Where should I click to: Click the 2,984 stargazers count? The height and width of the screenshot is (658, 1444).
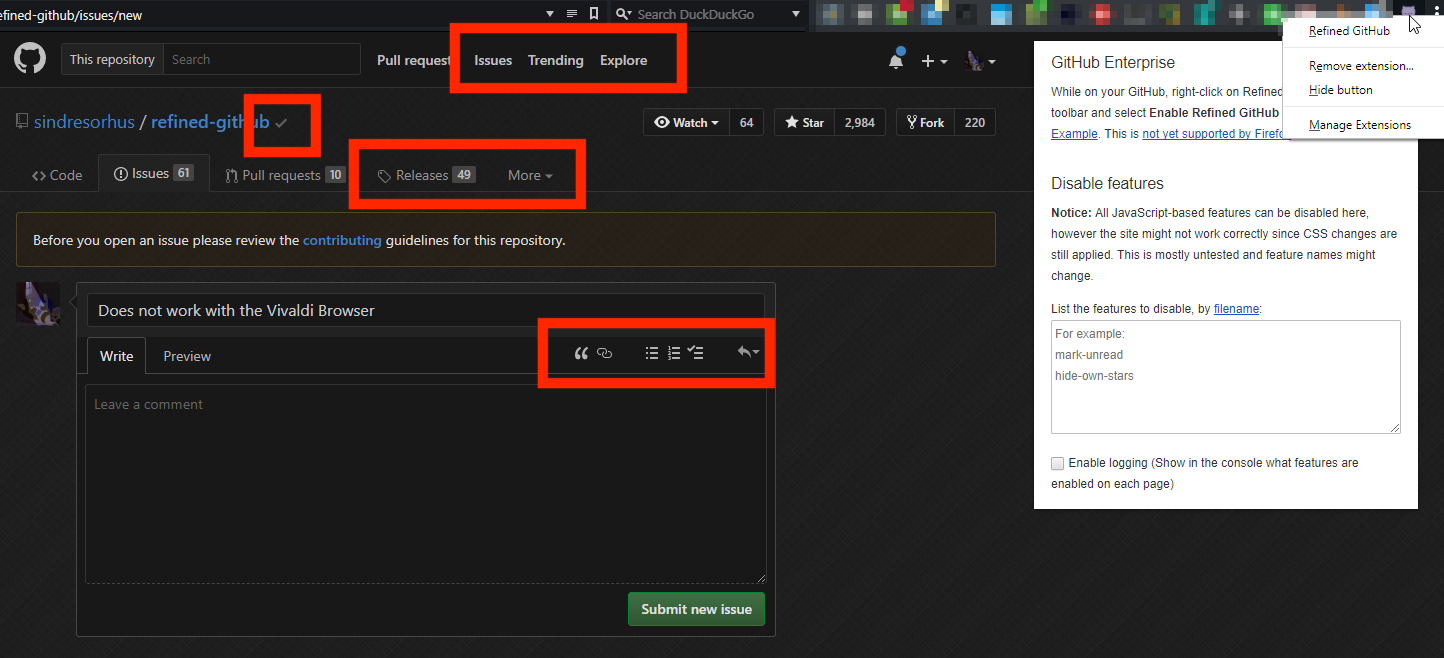[x=859, y=122]
